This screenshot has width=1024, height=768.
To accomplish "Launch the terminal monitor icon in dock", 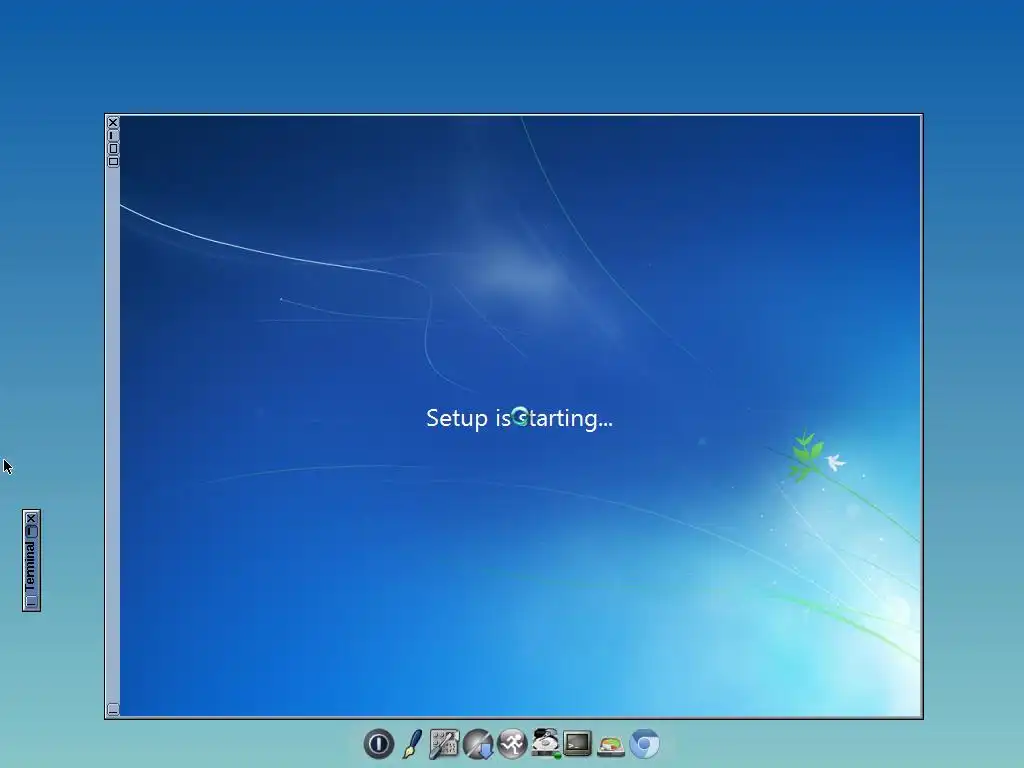I will coord(577,744).
